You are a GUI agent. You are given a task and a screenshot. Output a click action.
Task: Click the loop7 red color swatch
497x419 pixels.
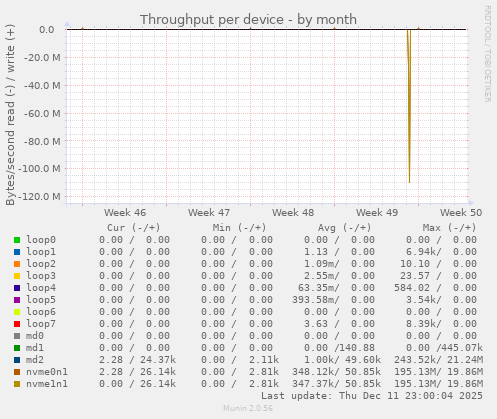pyautogui.click(x=17, y=324)
